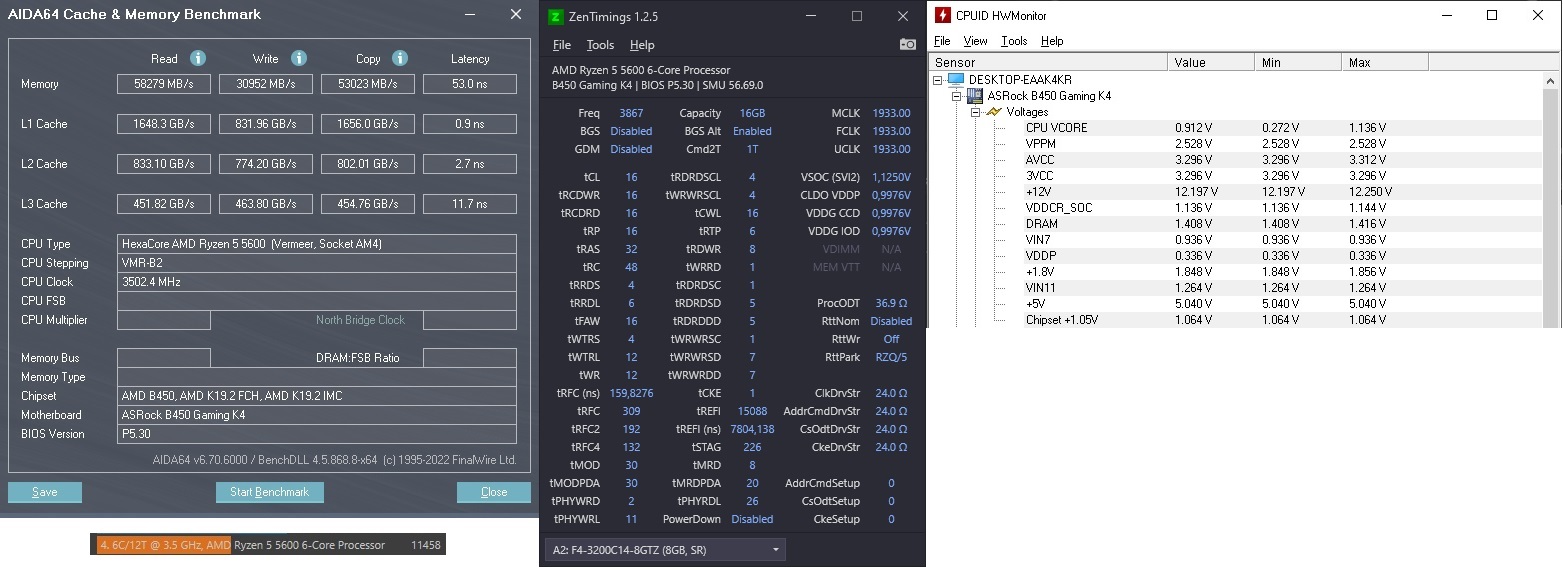Click the tCL value 16 in ZenTimings
The height and width of the screenshot is (568, 1563).
631,177
